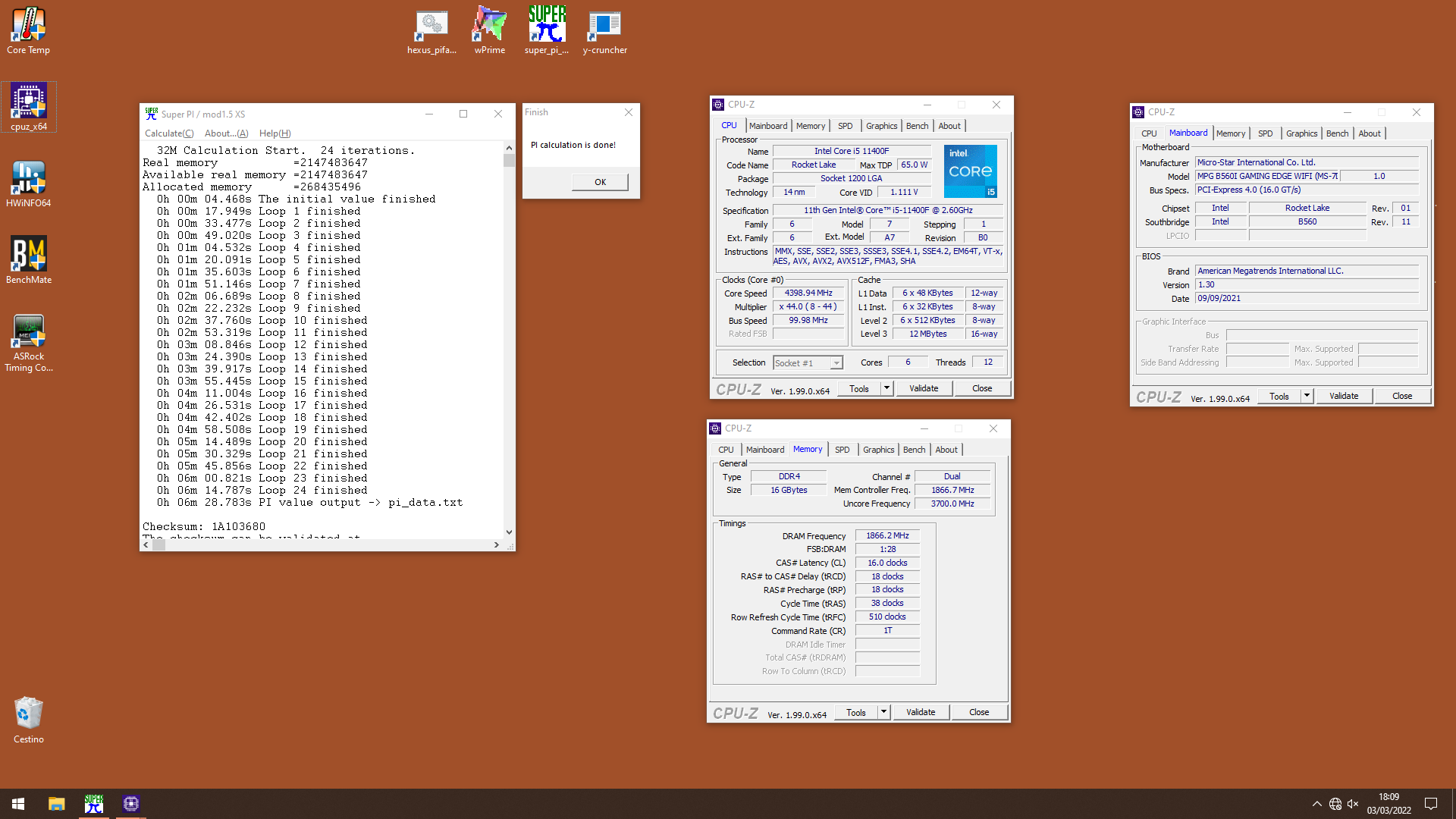This screenshot has width=1456, height=819.
Task: Click the CAS# Latency 16.0 clocks value
Action: 887,563
